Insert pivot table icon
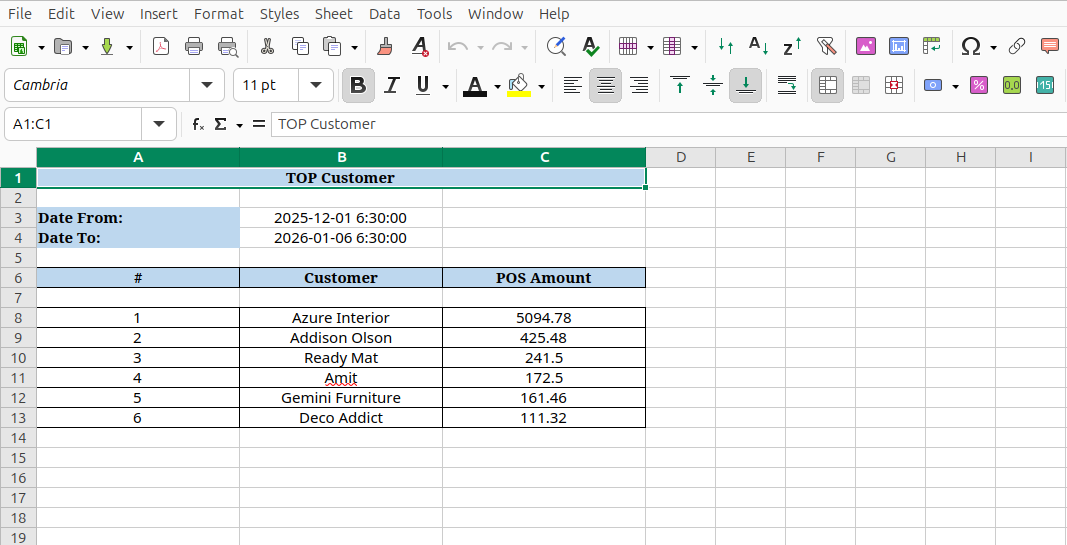The width and height of the screenshot is (1067, 545). click(x=932, y=47)
